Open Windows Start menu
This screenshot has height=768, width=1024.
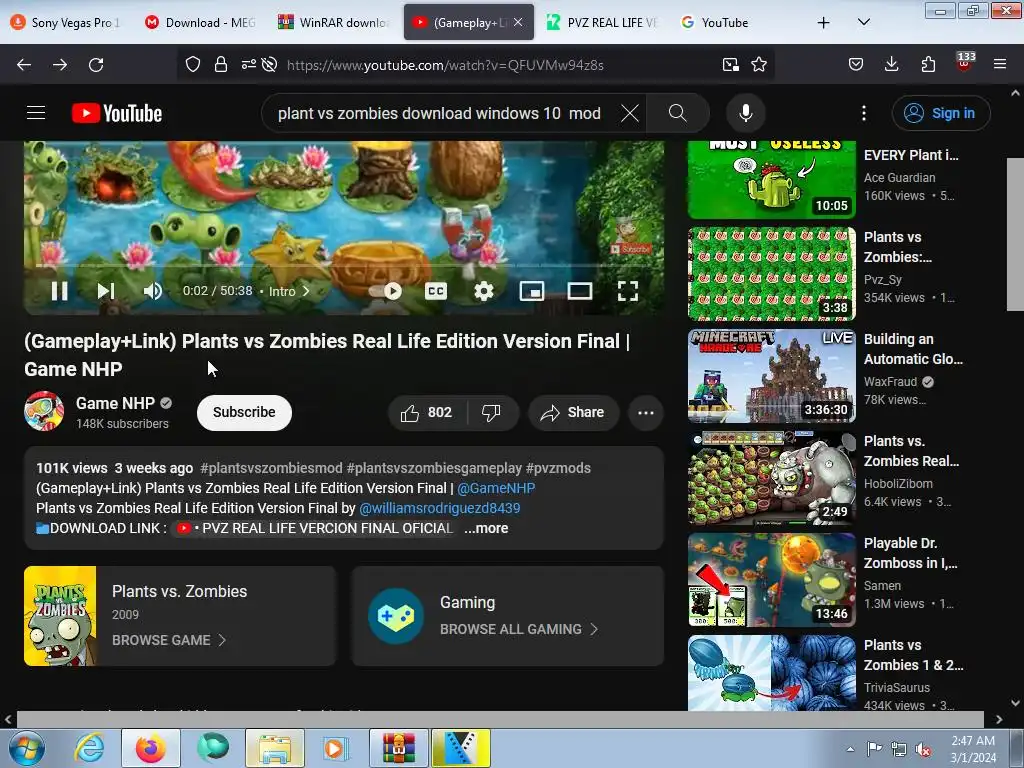(25, 748)
